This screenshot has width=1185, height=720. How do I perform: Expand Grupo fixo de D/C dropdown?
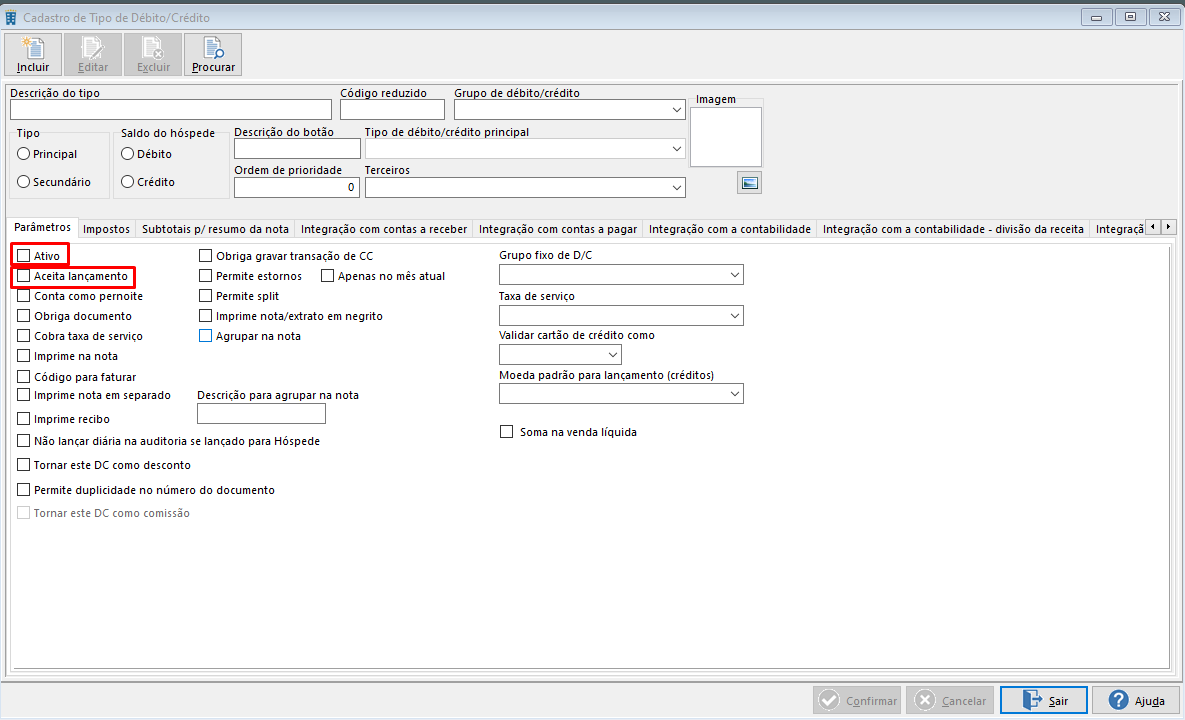735,275
